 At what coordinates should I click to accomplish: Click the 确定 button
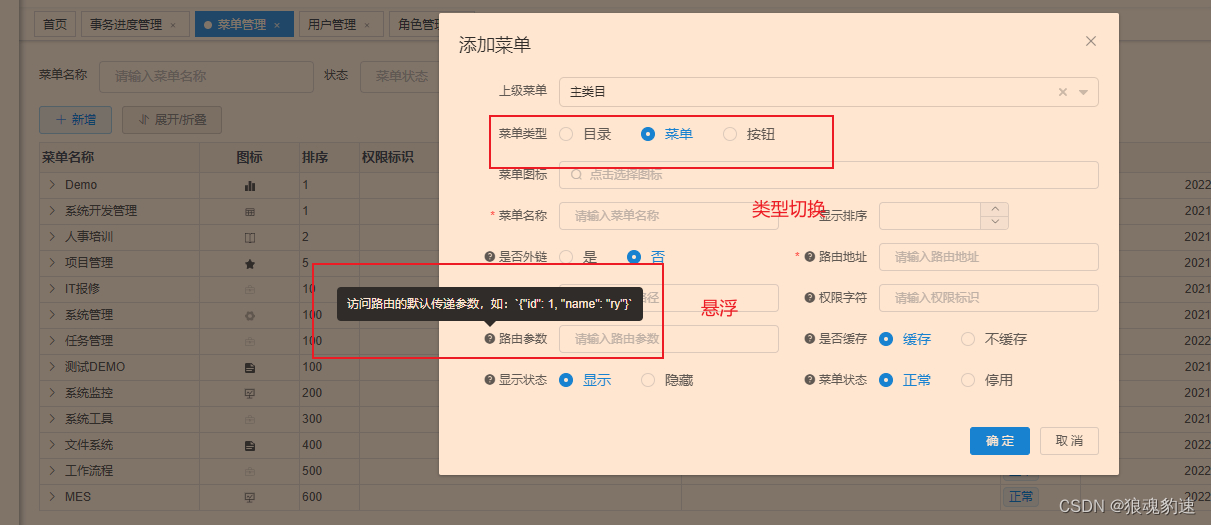1000,441
